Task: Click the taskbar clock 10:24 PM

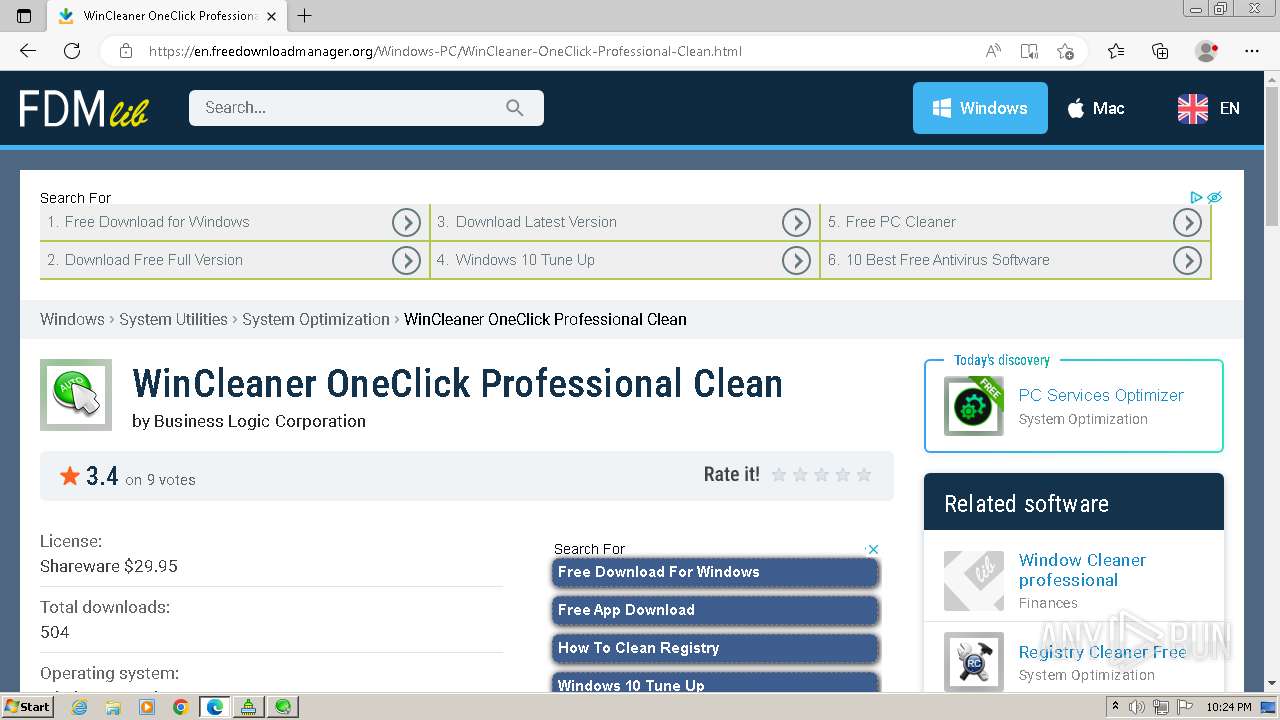Action: click(1228, 707)
